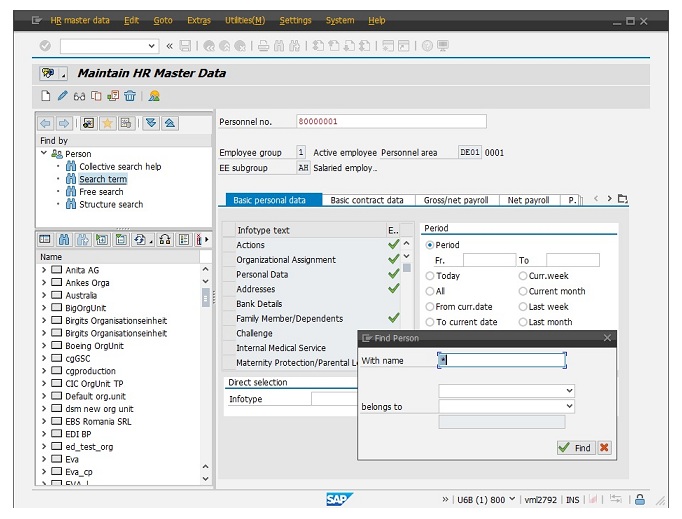Click the Copy icon in application toolbar
Viewport: 682px width, 519px height.
(96, 96)
